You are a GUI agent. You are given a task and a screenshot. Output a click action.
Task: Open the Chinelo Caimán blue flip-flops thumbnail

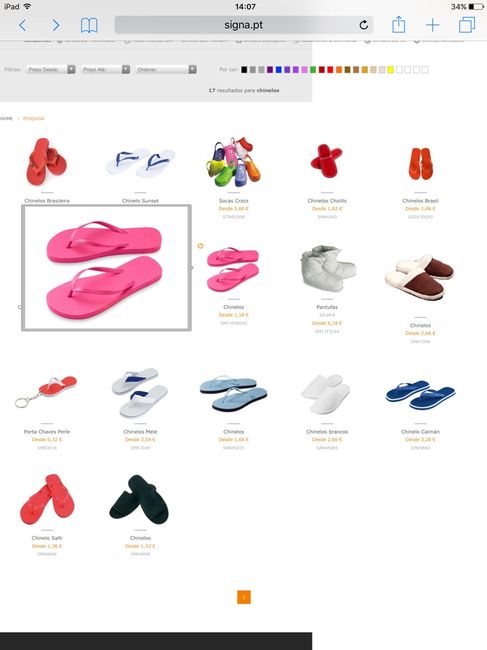coord(420,395)
